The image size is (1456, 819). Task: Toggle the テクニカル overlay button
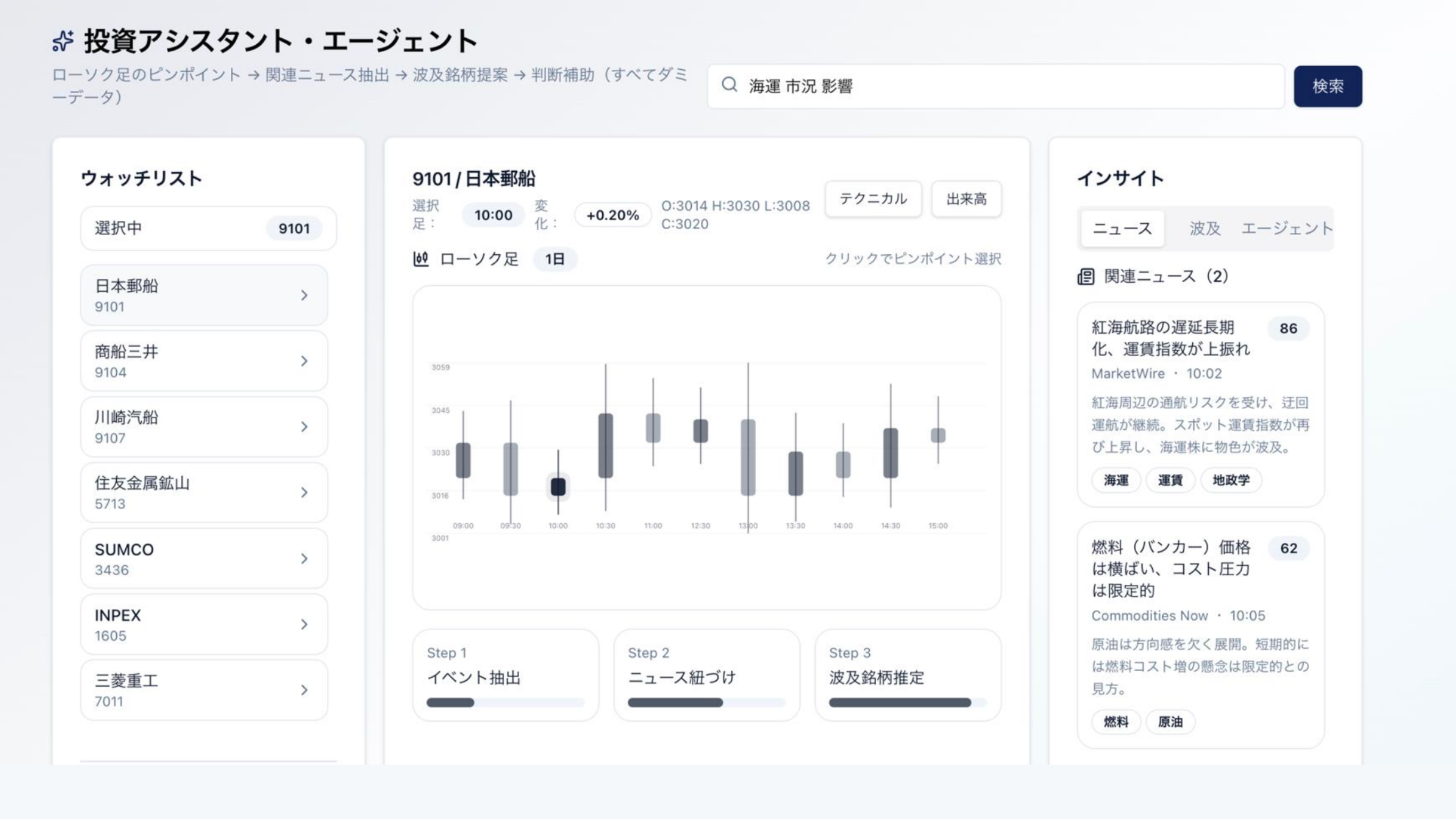(x=873, y=199)
